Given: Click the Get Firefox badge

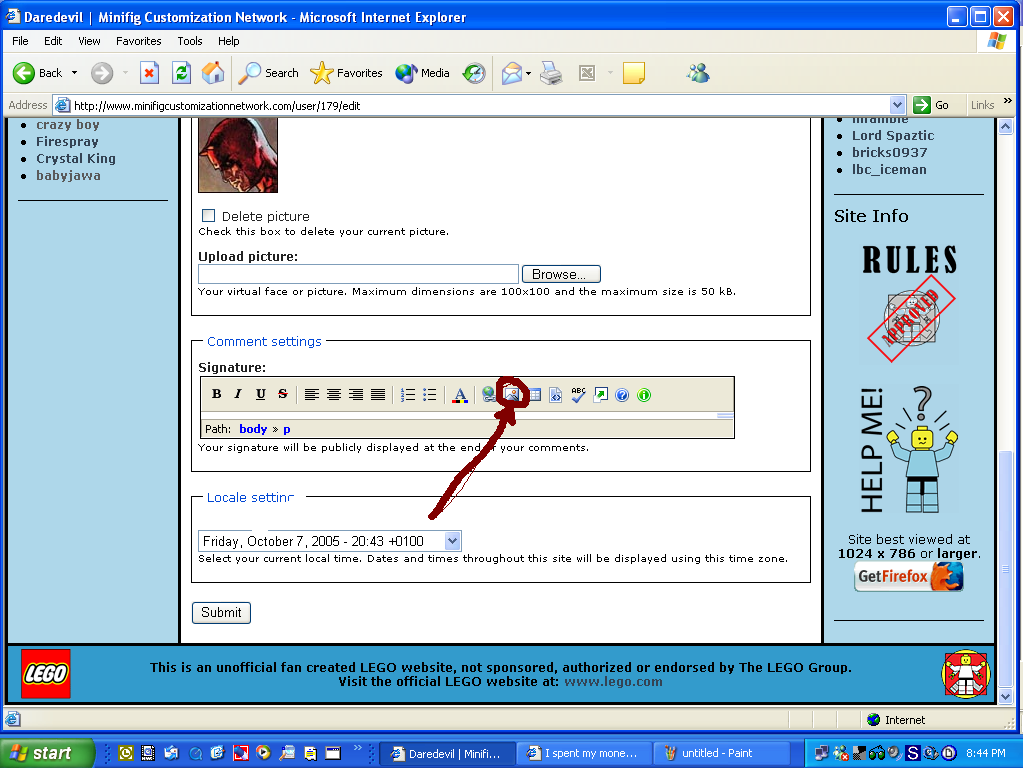Looking at the screenshot, I should (x=909, y=577).
